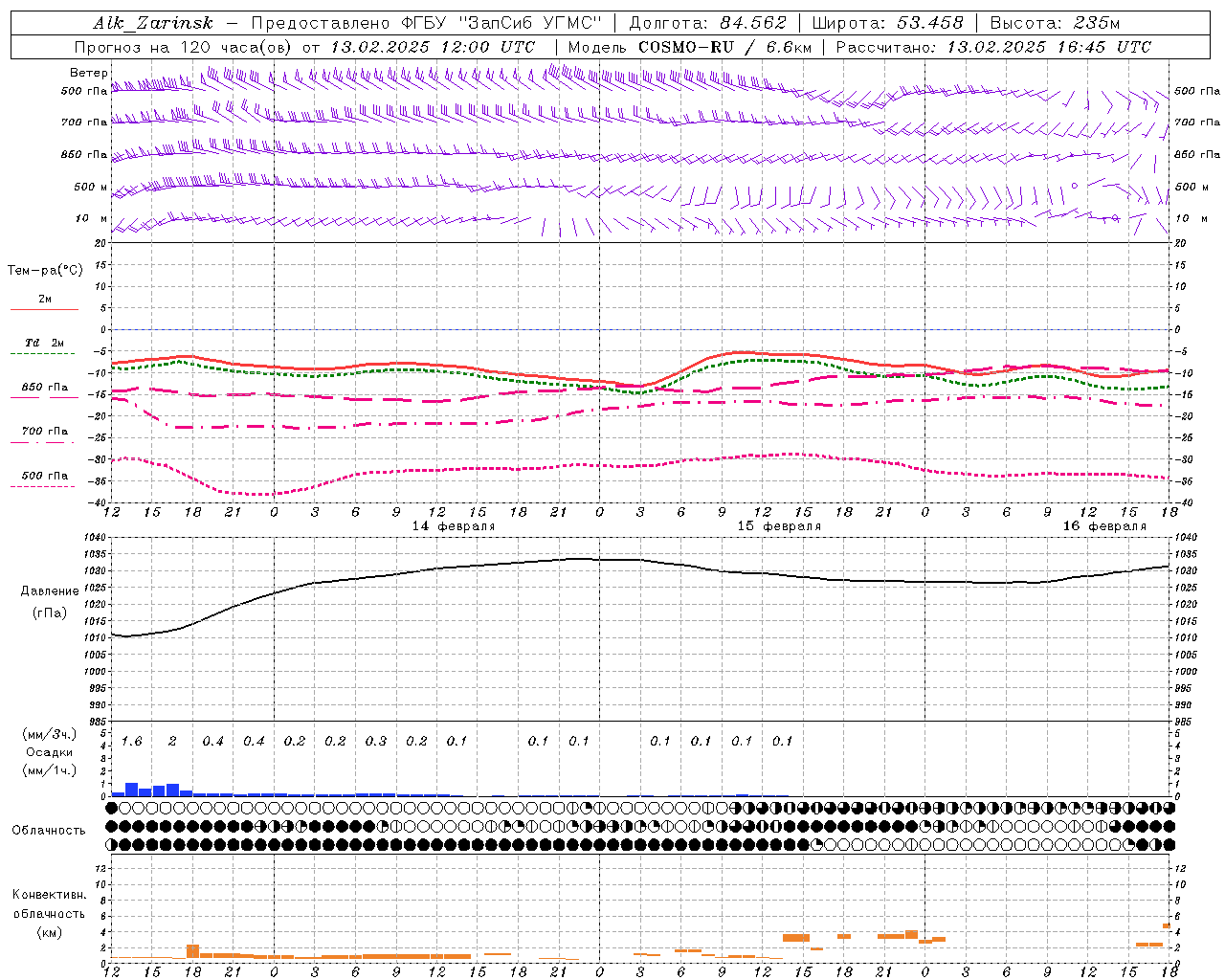Screen dimensions: 1225x980
Task: Click the 14 февраля date label
Action: coord(454,526)
